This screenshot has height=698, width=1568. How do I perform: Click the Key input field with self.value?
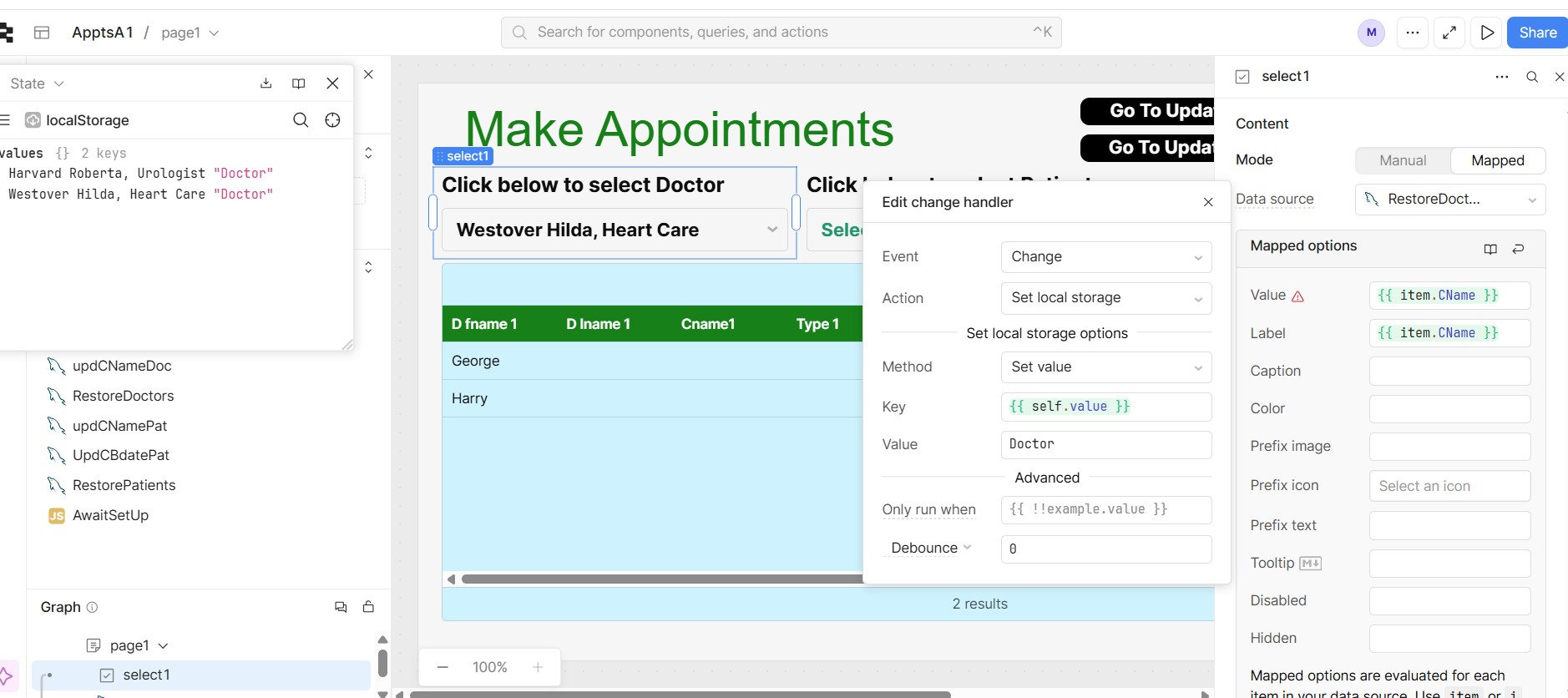point(1105,407)
